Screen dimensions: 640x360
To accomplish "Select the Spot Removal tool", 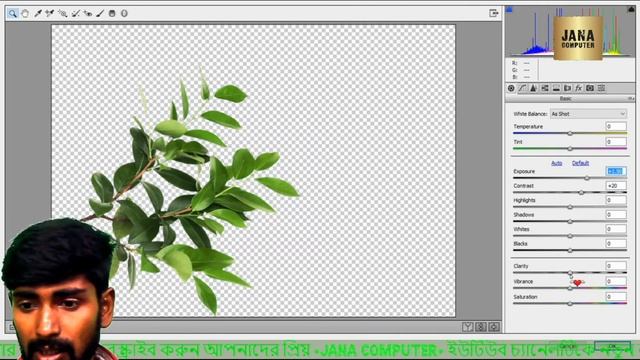I will (76, 13).
